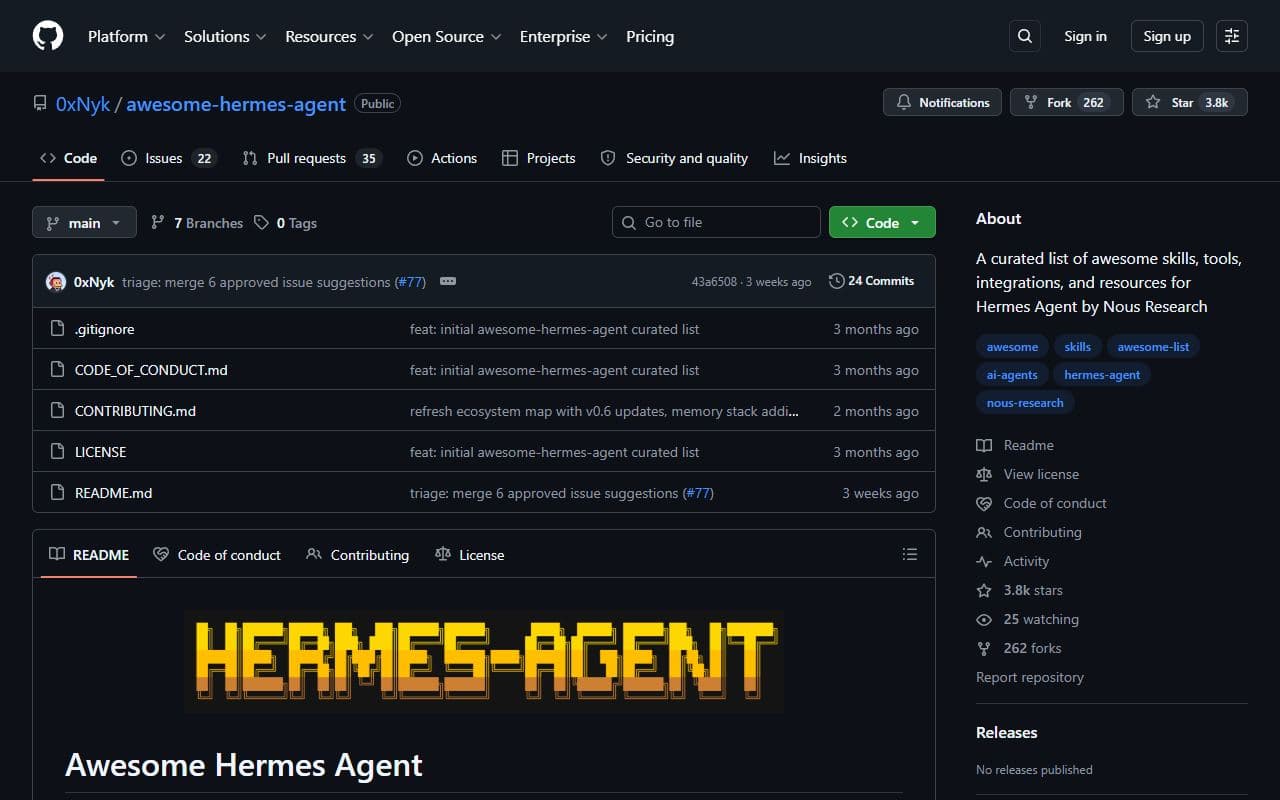This screenshot has width=1280, height=800.
Task: Switch to the Insights tab
Action: pos(810,158)
